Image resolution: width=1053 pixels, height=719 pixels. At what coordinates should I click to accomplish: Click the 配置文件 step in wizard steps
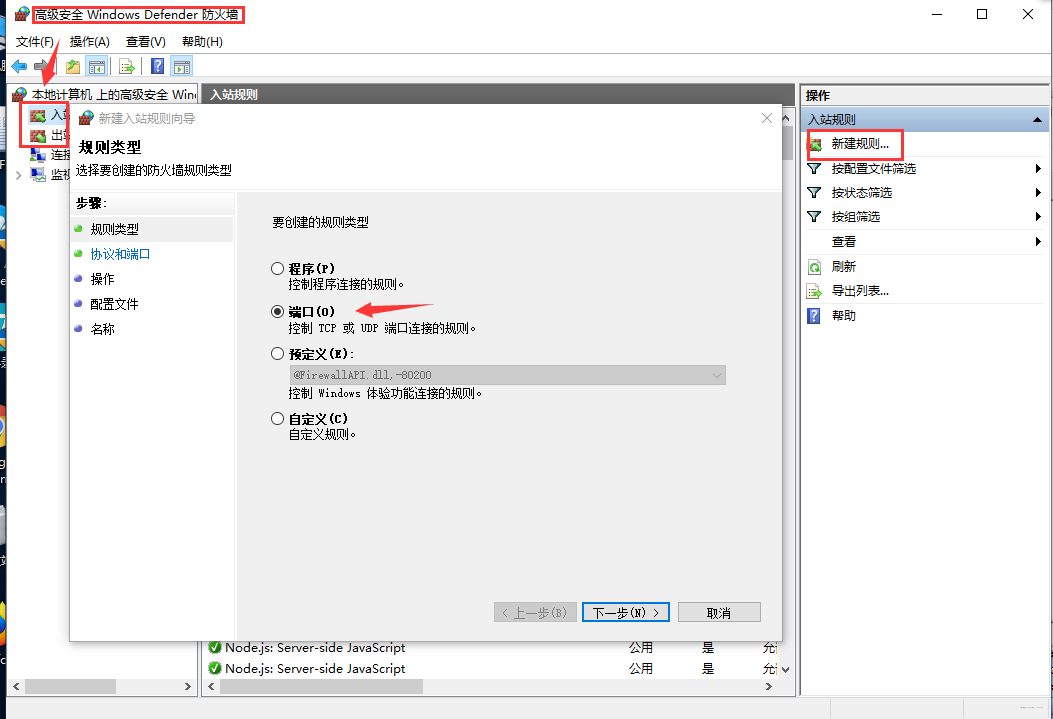click(x=114, y=304)
